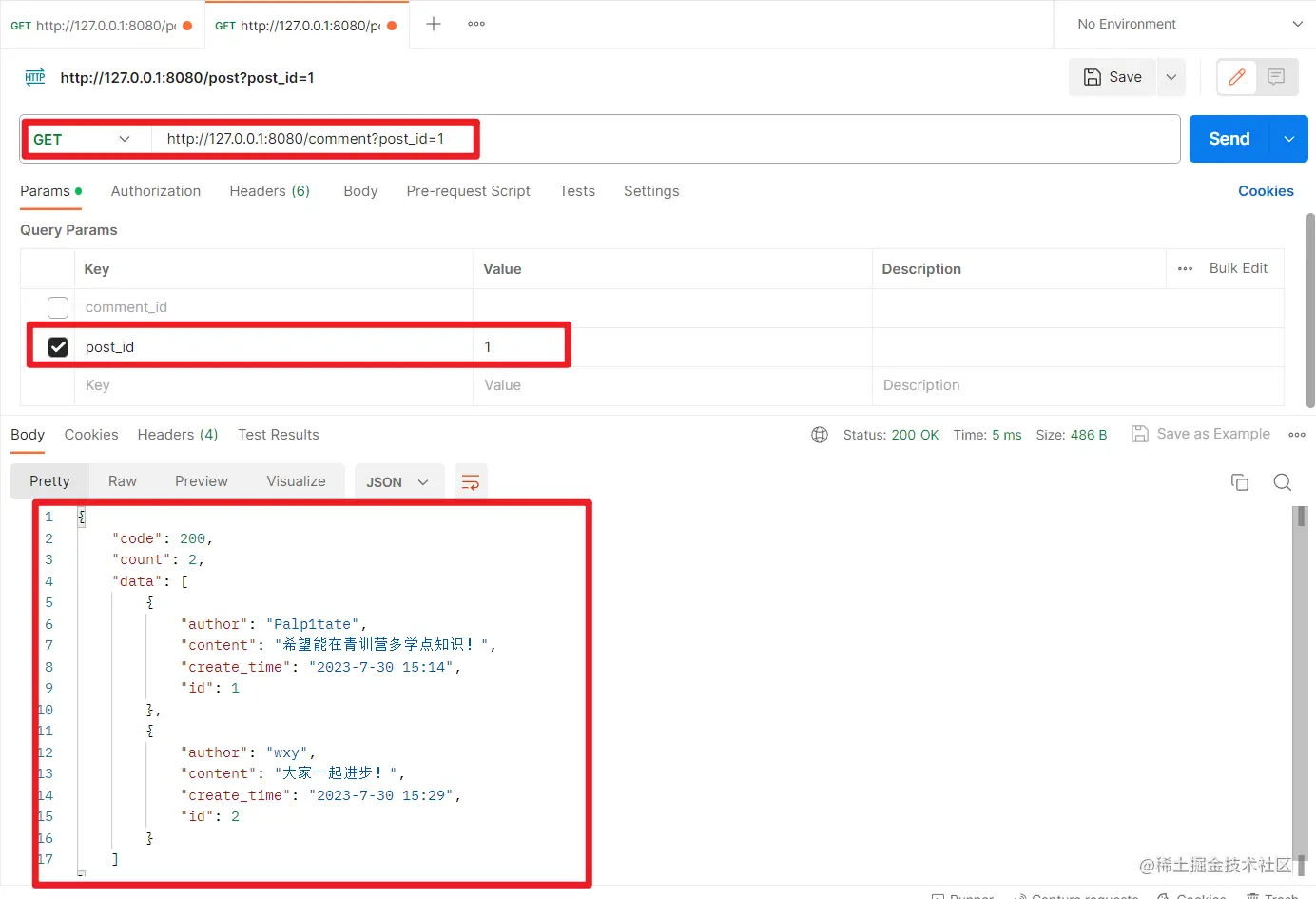The width and height of the screenshot is (1316, 899).
Task: Search the response with magnifier icon
Action: tap(1283, 482)
